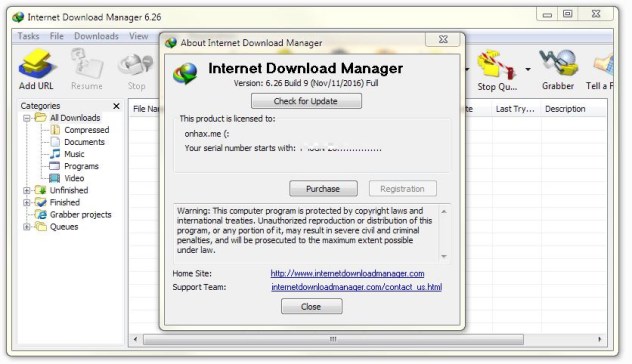Click the "onhax.me (:" licensee text

coord(207,134)
